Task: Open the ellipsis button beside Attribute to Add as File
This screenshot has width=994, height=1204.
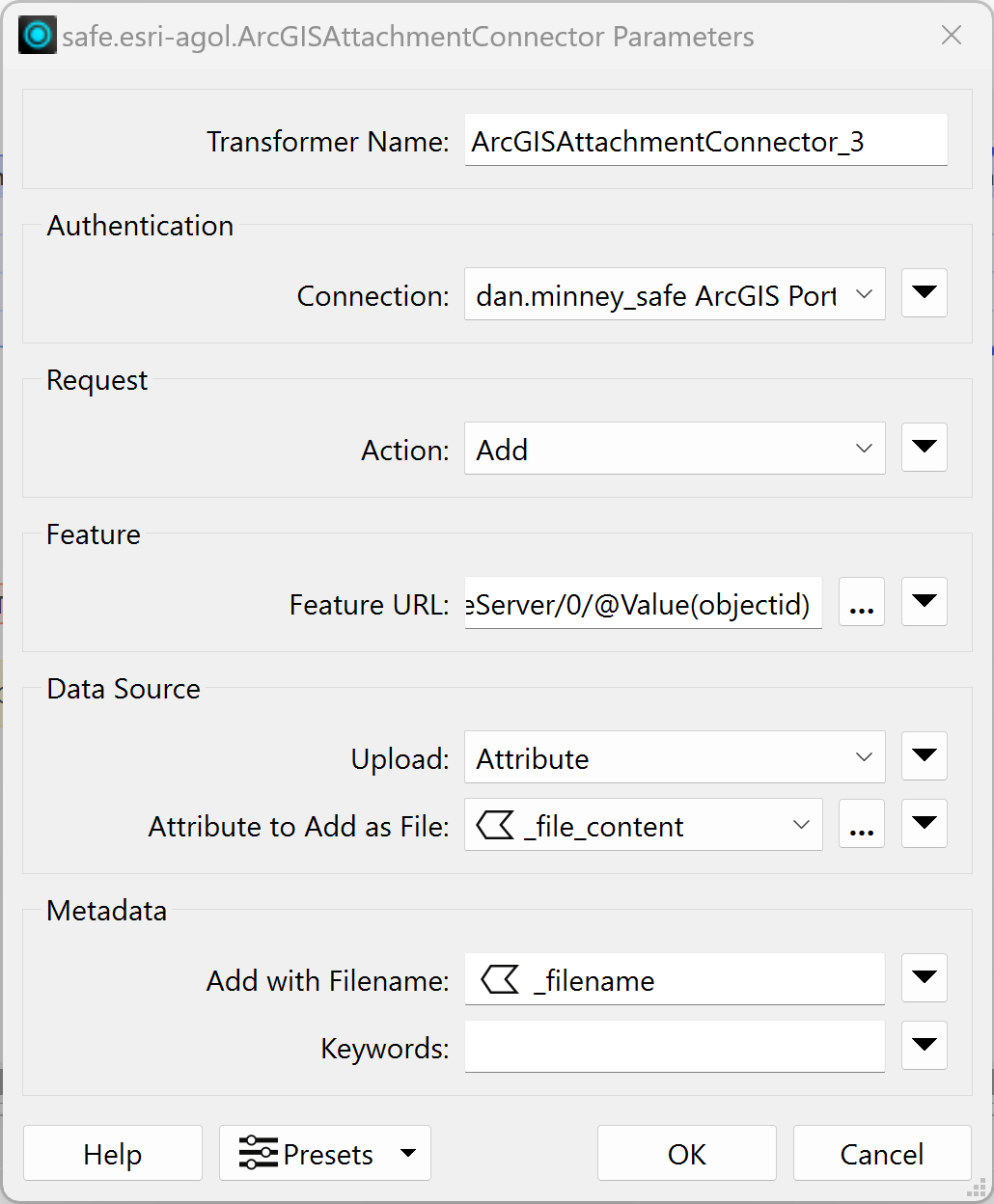Action: (862, 824)
